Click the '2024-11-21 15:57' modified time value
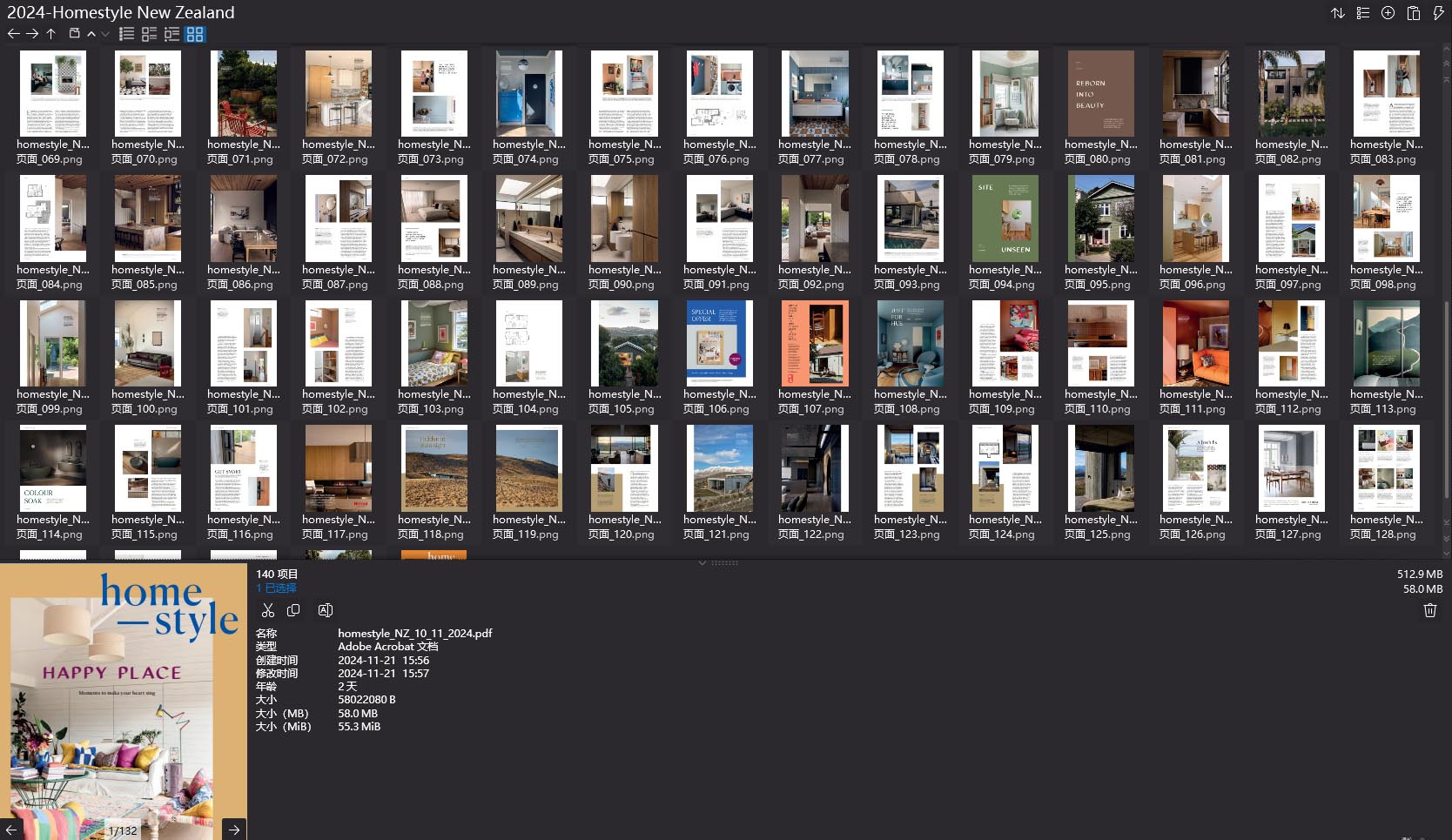Screen dimensions: 1452x840 [x=383, y=674]
